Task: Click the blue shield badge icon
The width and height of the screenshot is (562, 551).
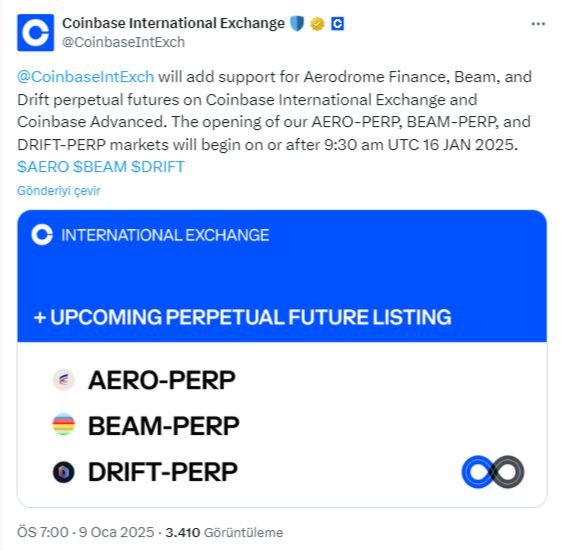Action: [297, 24]
